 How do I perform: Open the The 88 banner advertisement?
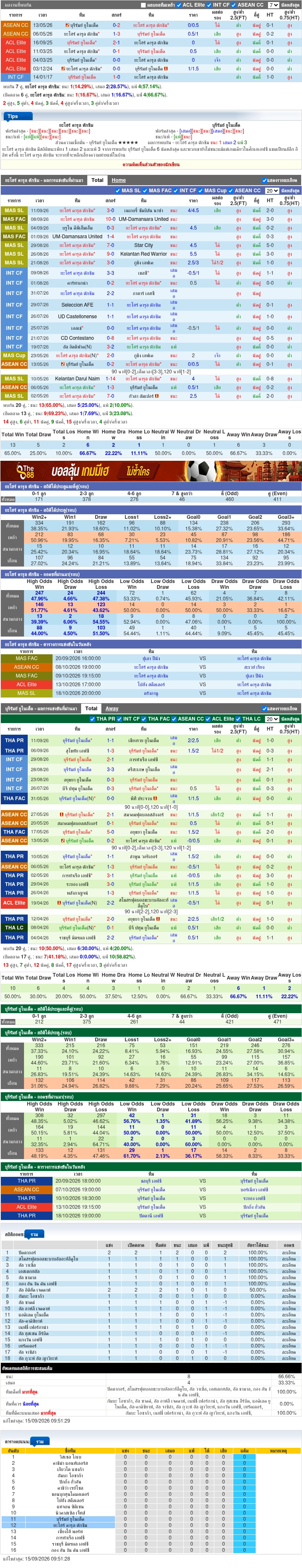151,471
